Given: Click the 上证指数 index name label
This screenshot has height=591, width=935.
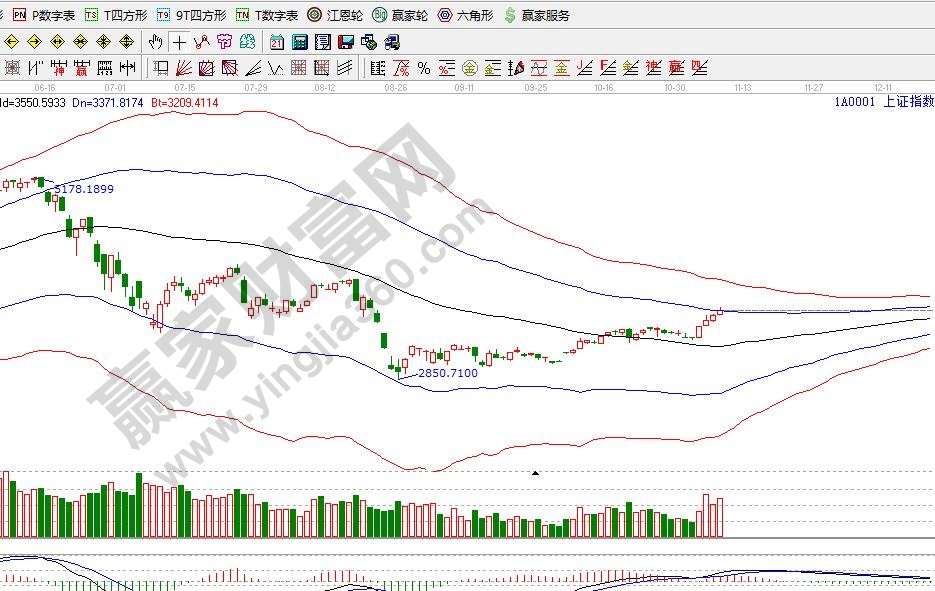Looking at the screenshot, I should 912,101.
